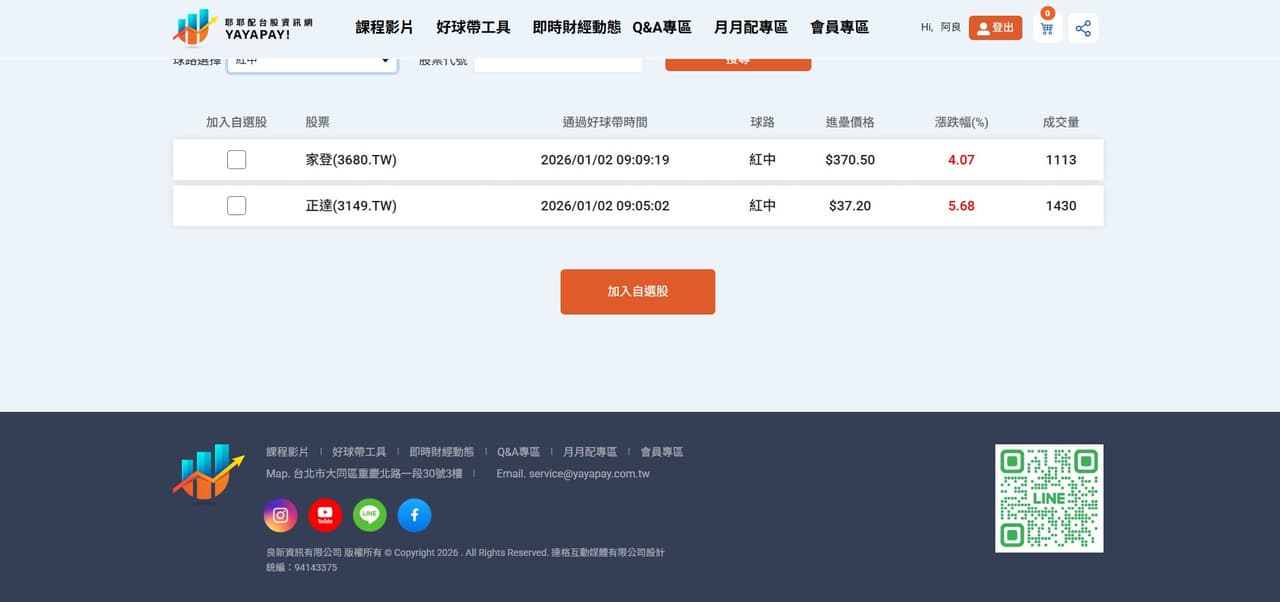Click the 成交量 column header
This screenshot has width=1280, height=602.
pos(1061,122)
